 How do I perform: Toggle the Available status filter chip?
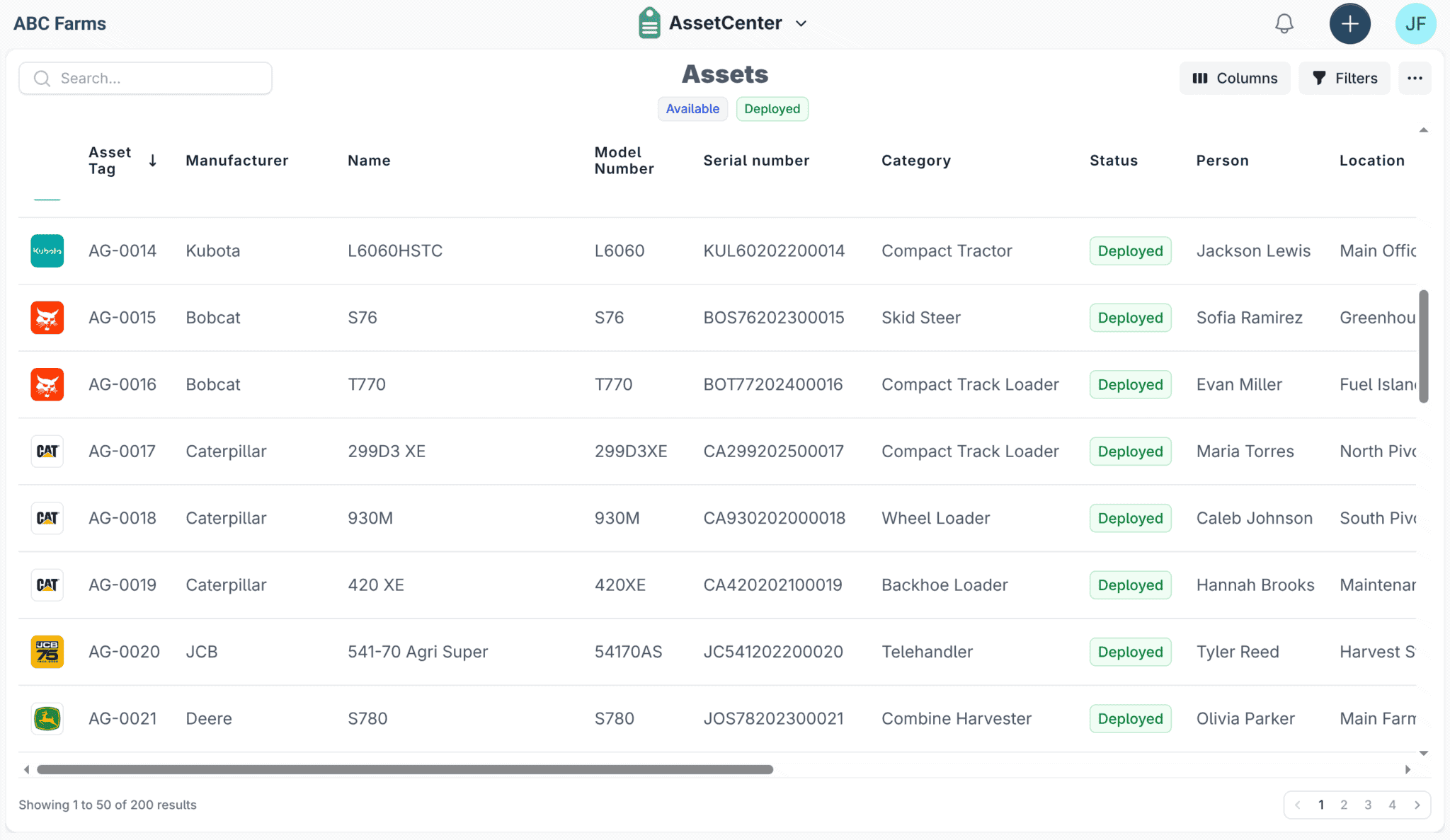point(692,109)
